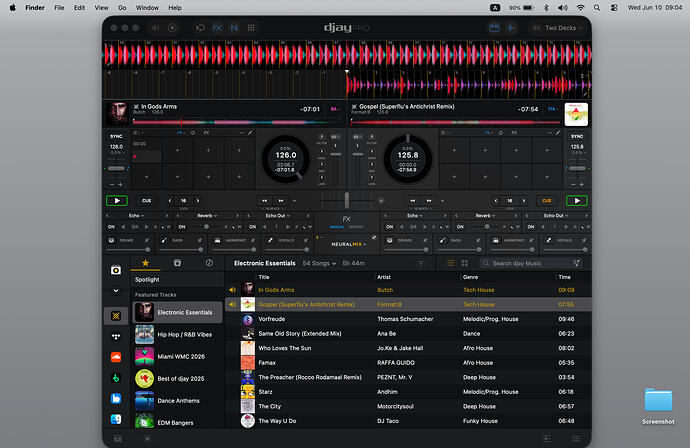Open the left deck Echo effect dropdown
This screenshot has width=690, height=448.
[136, 216]
